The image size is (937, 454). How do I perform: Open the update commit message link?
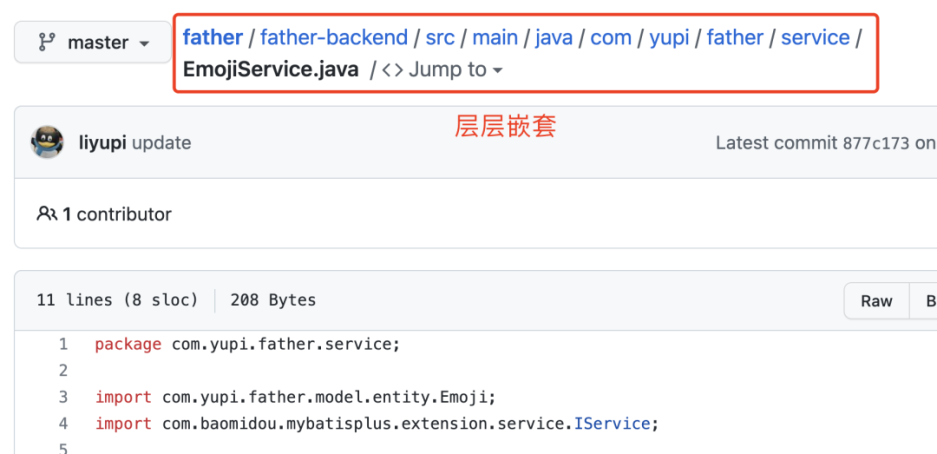pos(161,143)
